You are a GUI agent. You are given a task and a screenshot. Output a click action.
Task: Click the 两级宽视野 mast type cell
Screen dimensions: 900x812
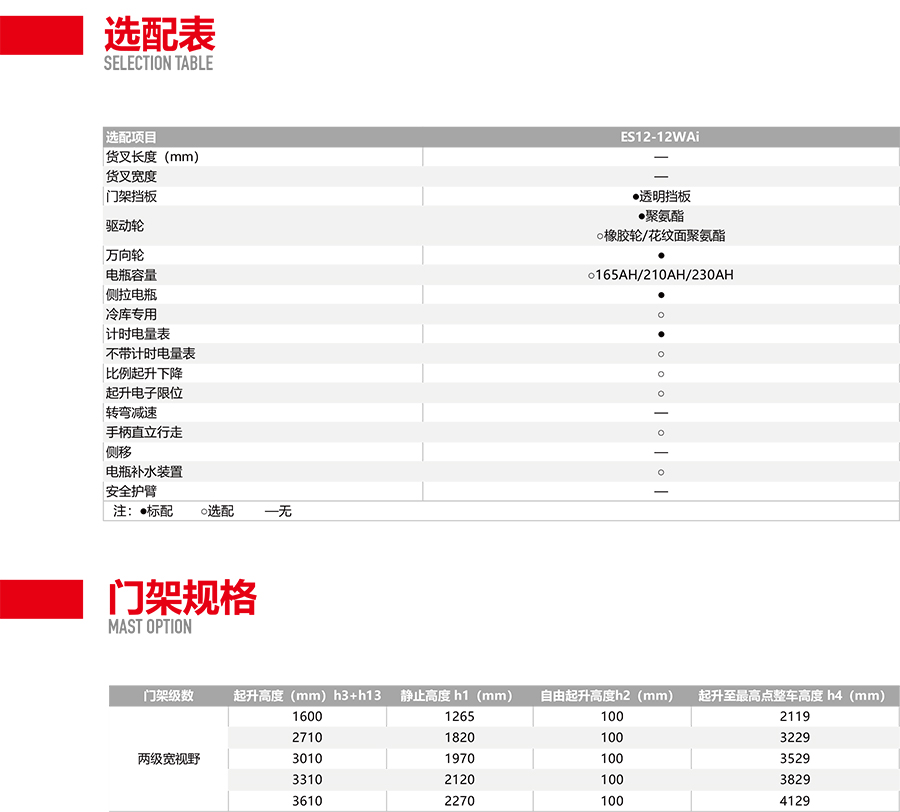169,759
